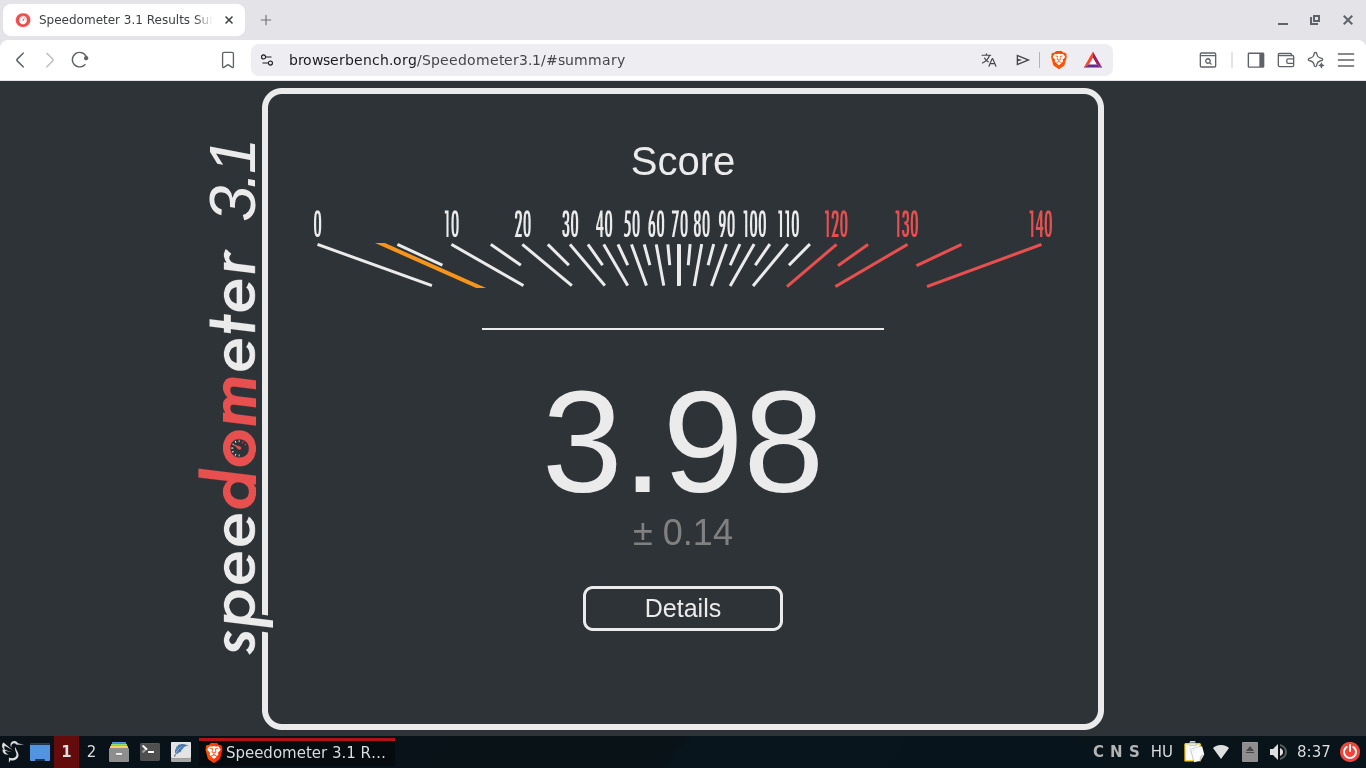The image size is (1366, 768).
Task: Select Speedometer 3.1 taskbar window entry
Action: pyautogui.click(x=297, y=752)
